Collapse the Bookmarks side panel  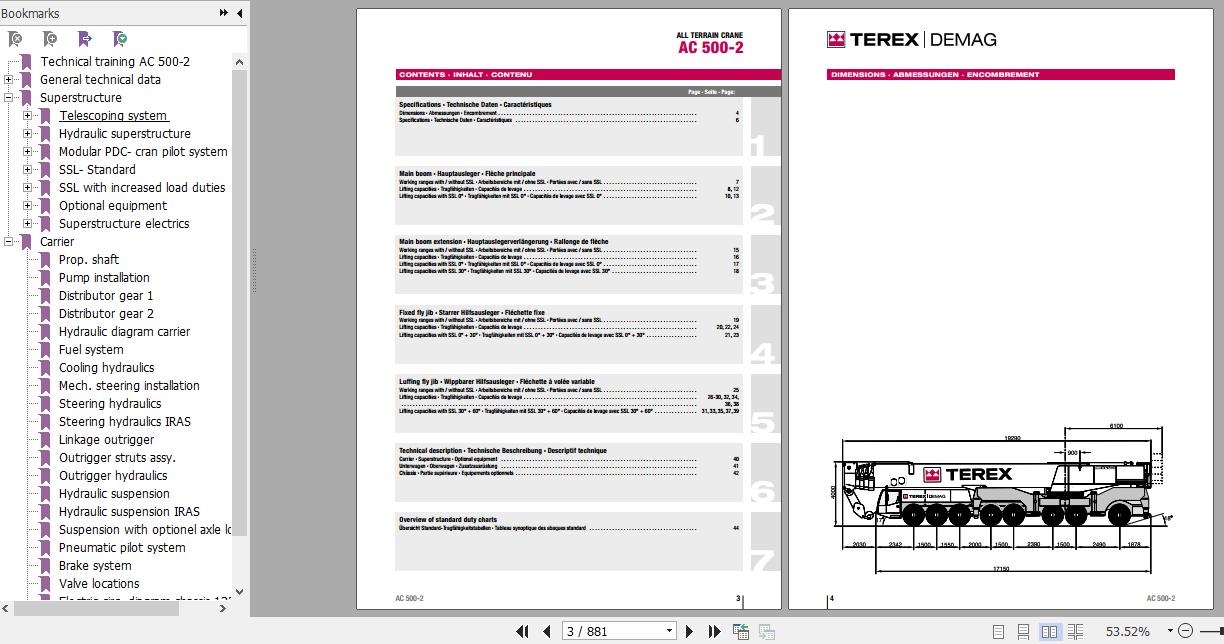point(237,13)
